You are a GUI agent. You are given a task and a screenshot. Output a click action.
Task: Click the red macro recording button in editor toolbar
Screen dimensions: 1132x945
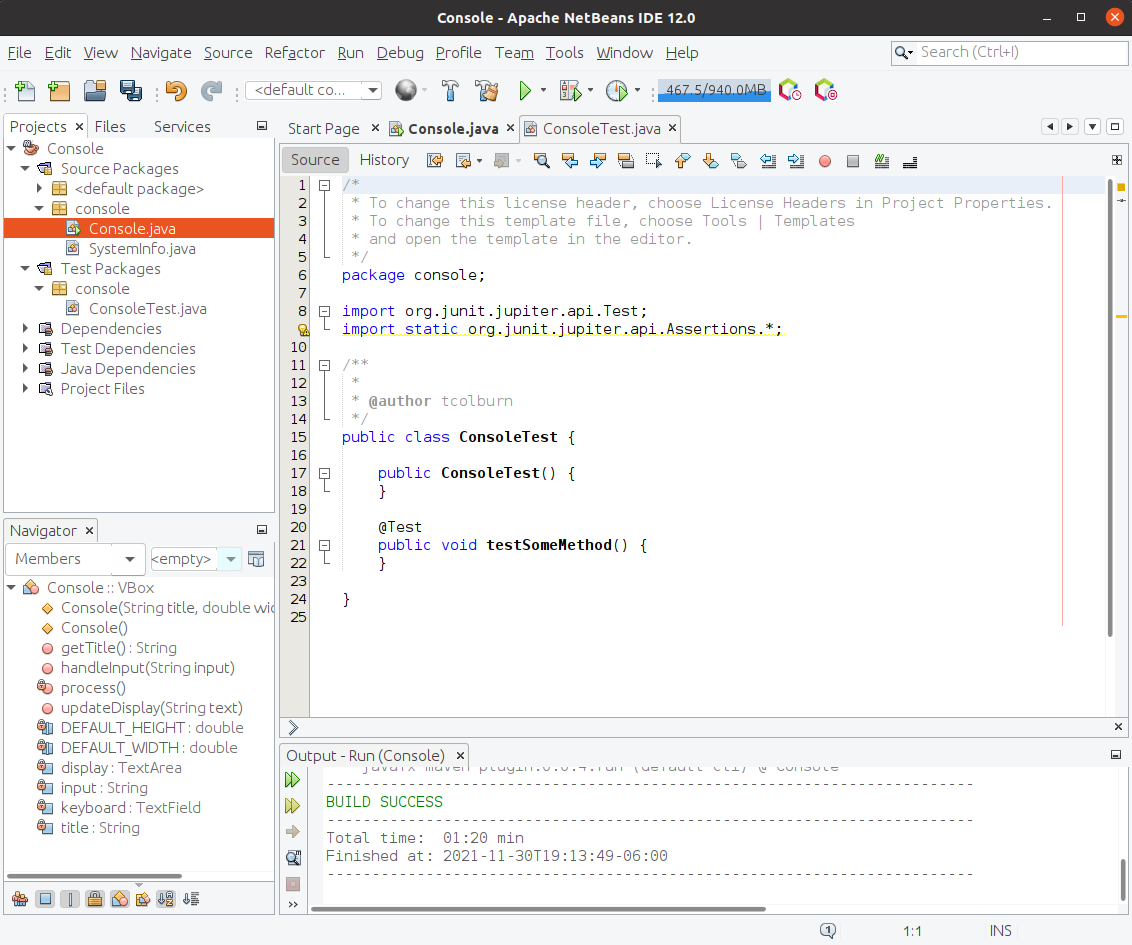point(825,160)
